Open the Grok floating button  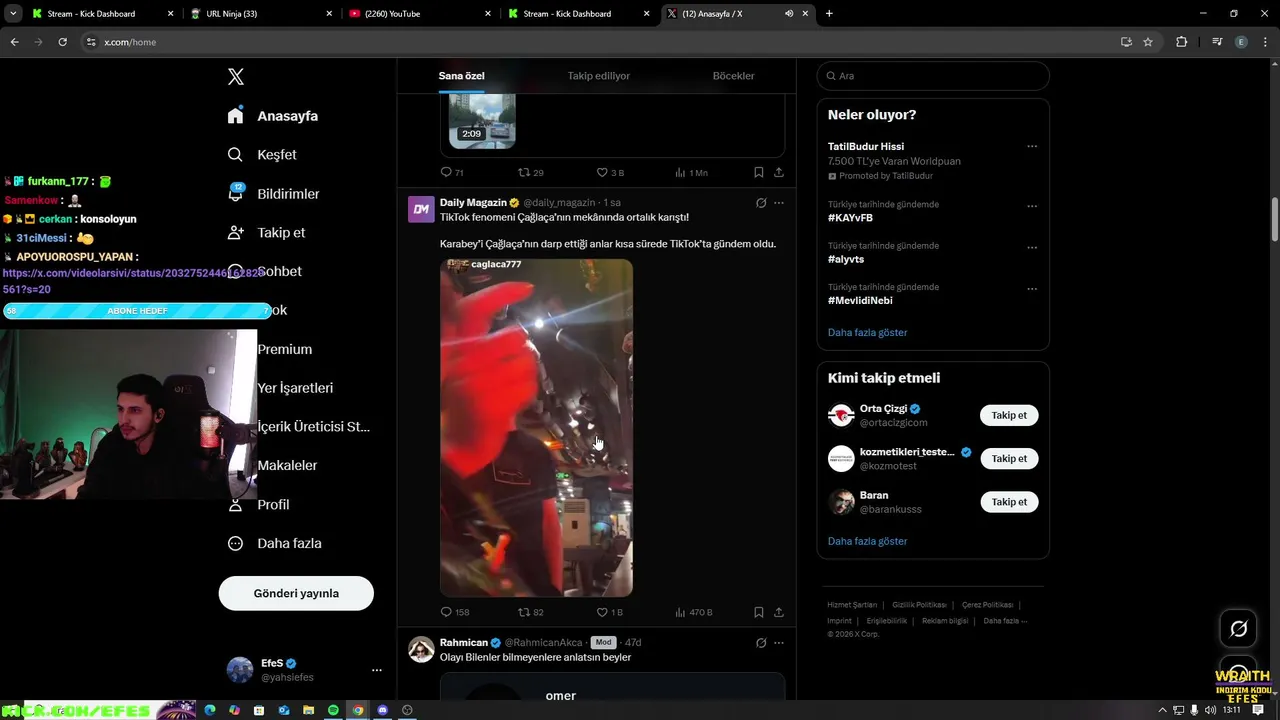tap(1238, 629)
